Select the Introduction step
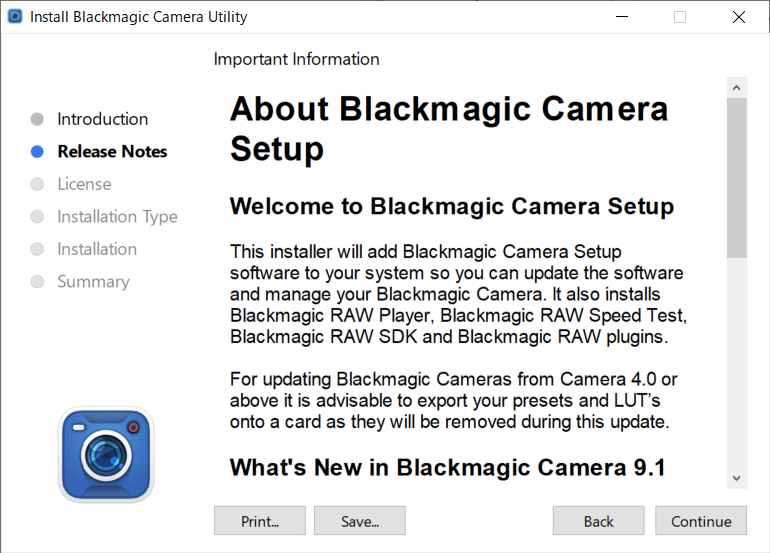Screen dimensions: 770x553 point(102,119)
